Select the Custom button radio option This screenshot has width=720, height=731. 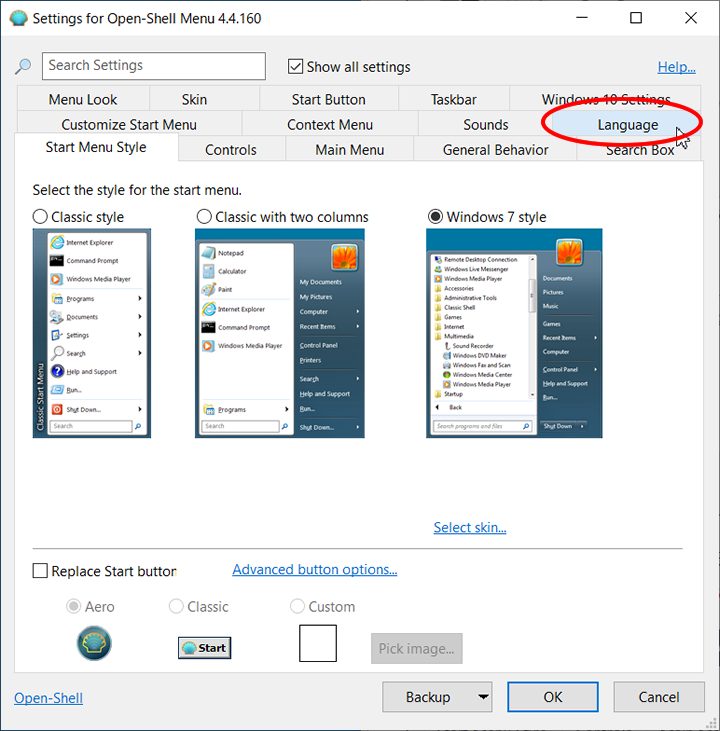(297, 606)
